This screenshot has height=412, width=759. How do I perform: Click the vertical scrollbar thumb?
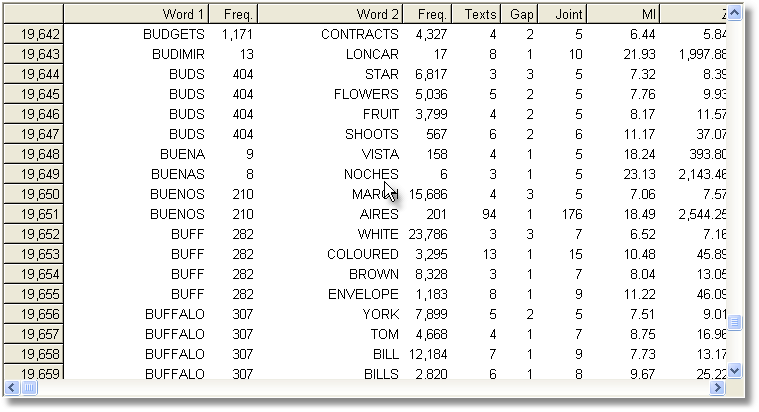pos(736,322)
